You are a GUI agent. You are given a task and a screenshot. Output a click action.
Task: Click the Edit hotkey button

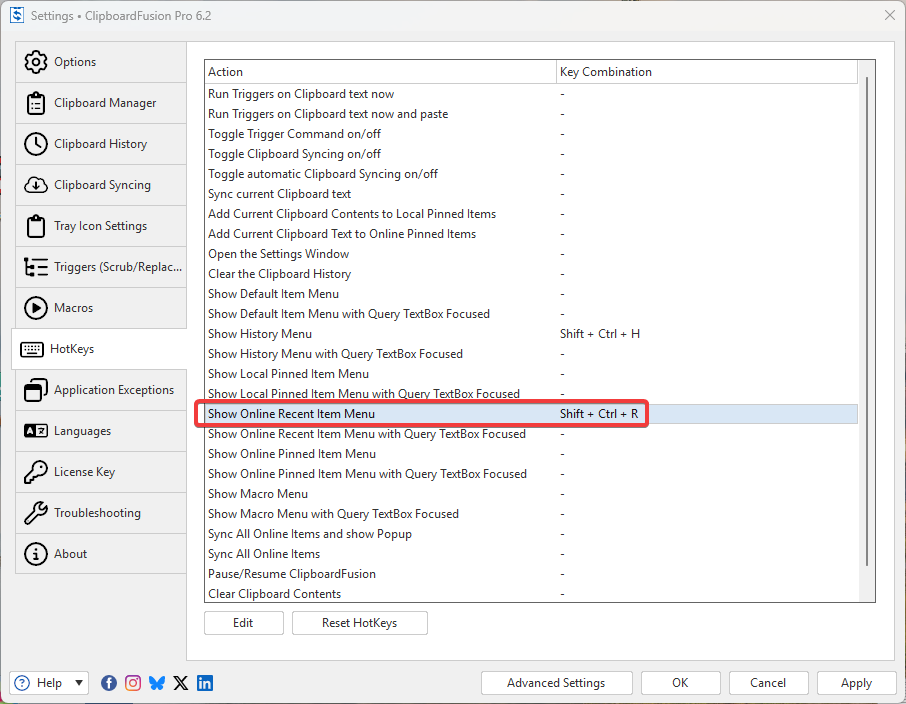tap(243, 623)
